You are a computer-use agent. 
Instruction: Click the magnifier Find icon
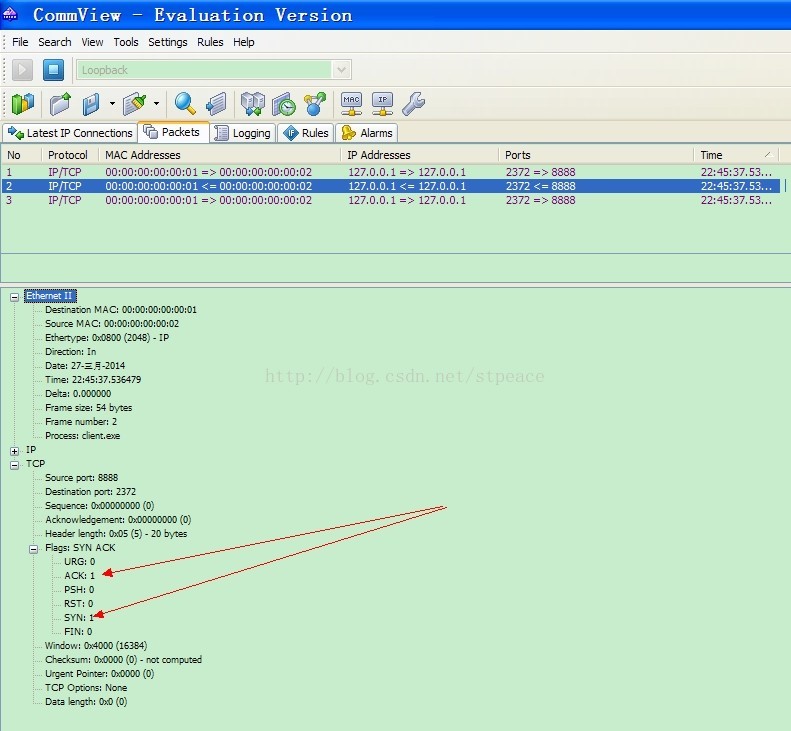(185, 104)
